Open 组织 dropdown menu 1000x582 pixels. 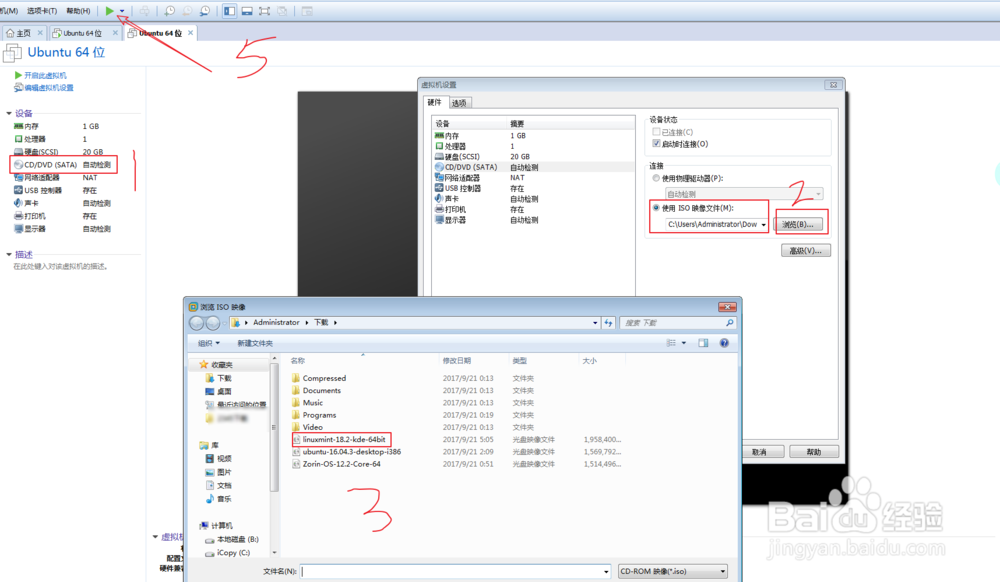(x=209, y=343)
